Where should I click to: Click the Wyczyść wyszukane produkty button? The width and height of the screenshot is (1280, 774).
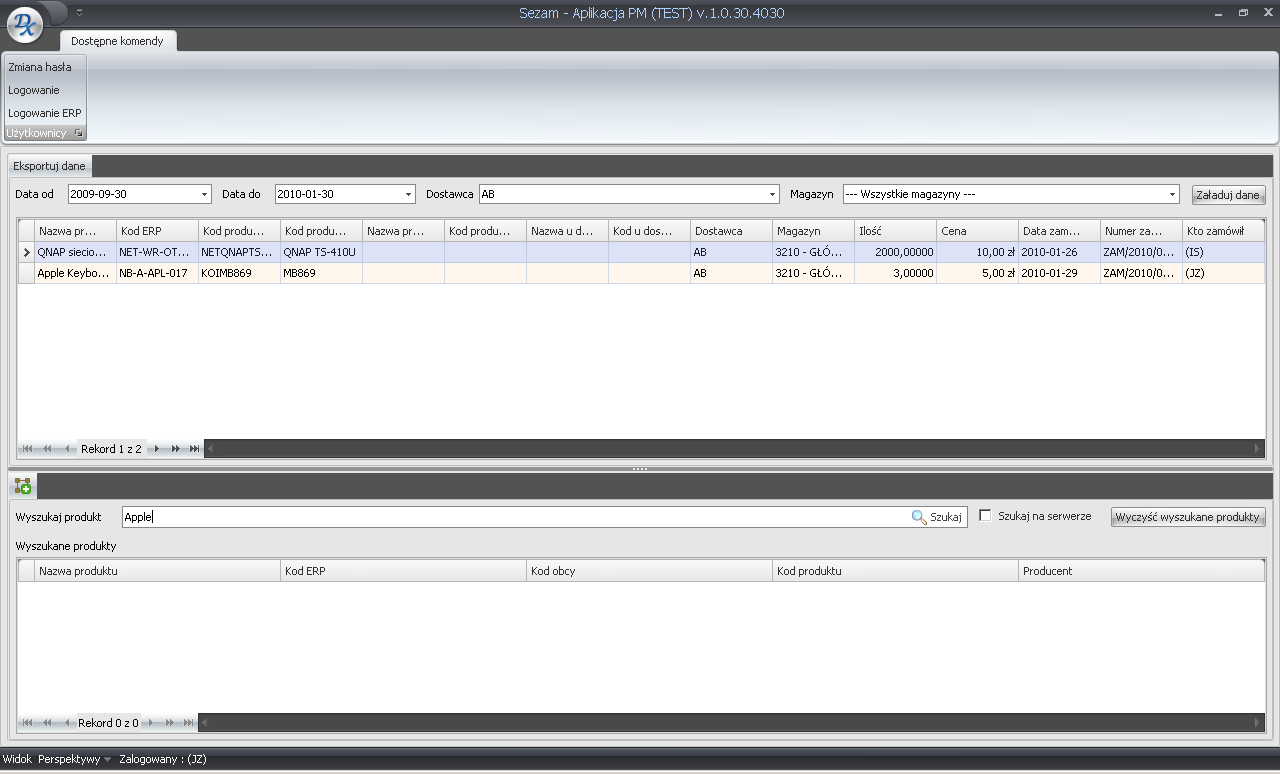tap(1189, 517)
